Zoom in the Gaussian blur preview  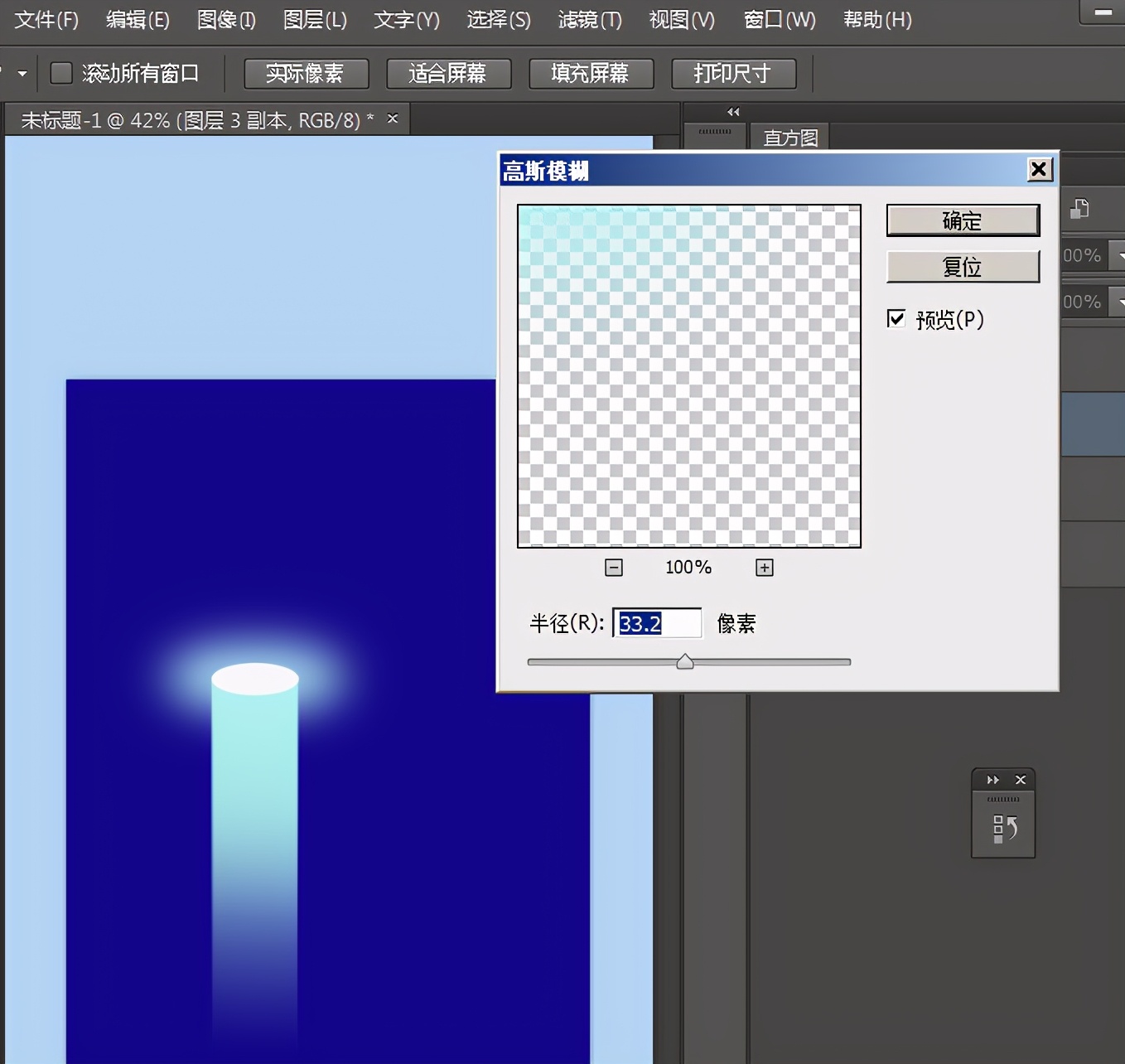(764, 568)
